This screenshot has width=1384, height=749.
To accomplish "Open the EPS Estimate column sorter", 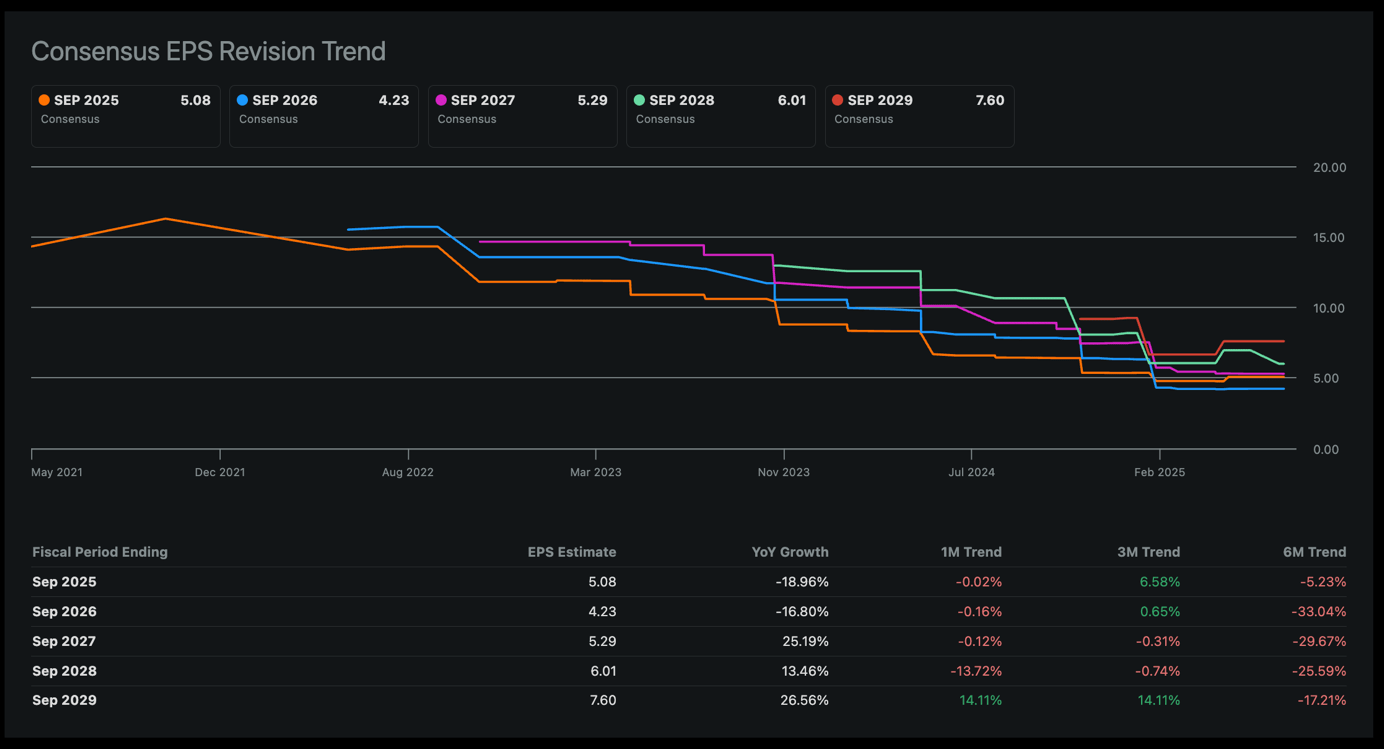I will pyautogui.click(x=572, y=551).
